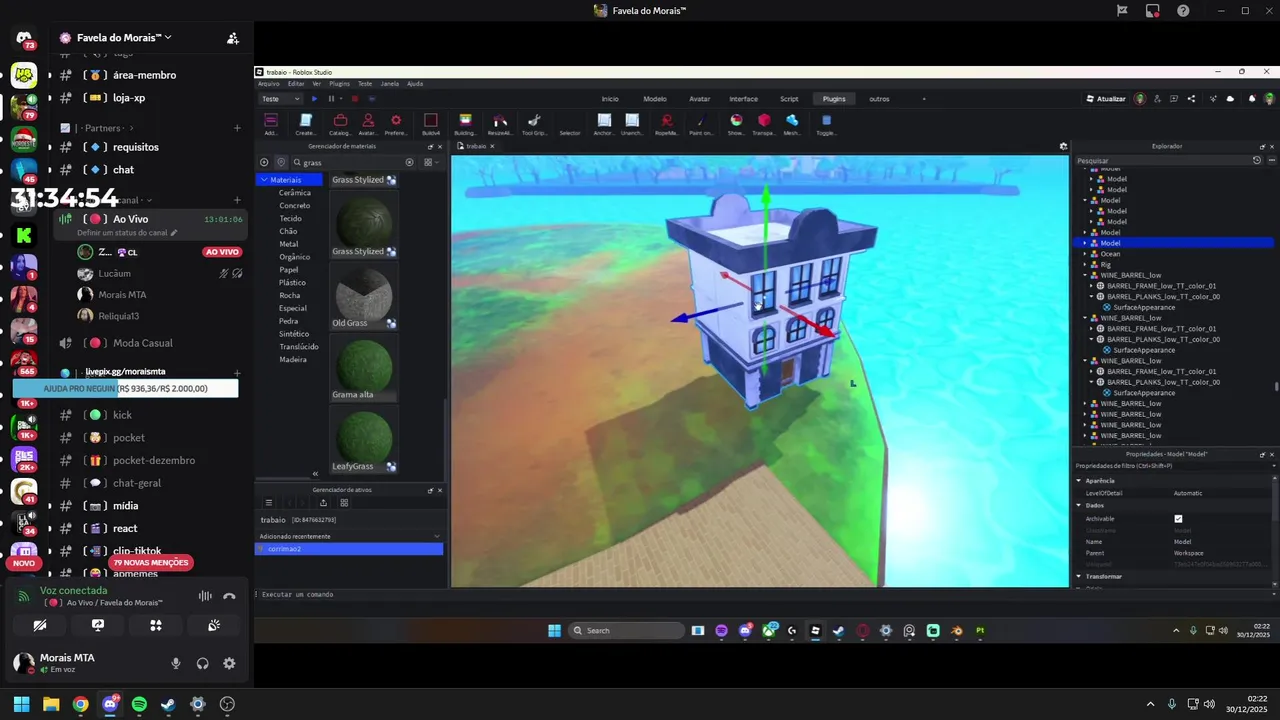This screenshot has height=720, width=1280.
Task: Open the Plugins menu in menu bar
Action: tap(339, 84)
